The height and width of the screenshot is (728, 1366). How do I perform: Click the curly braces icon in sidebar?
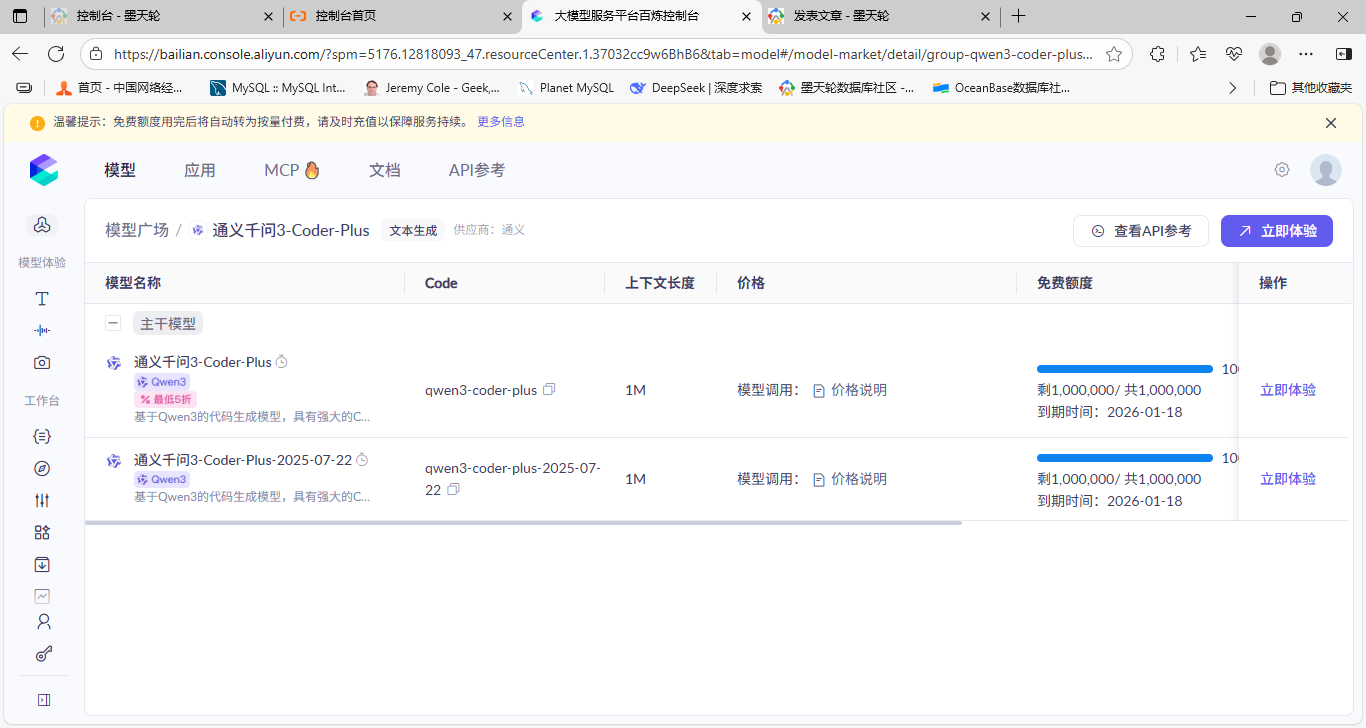[42, 437]
